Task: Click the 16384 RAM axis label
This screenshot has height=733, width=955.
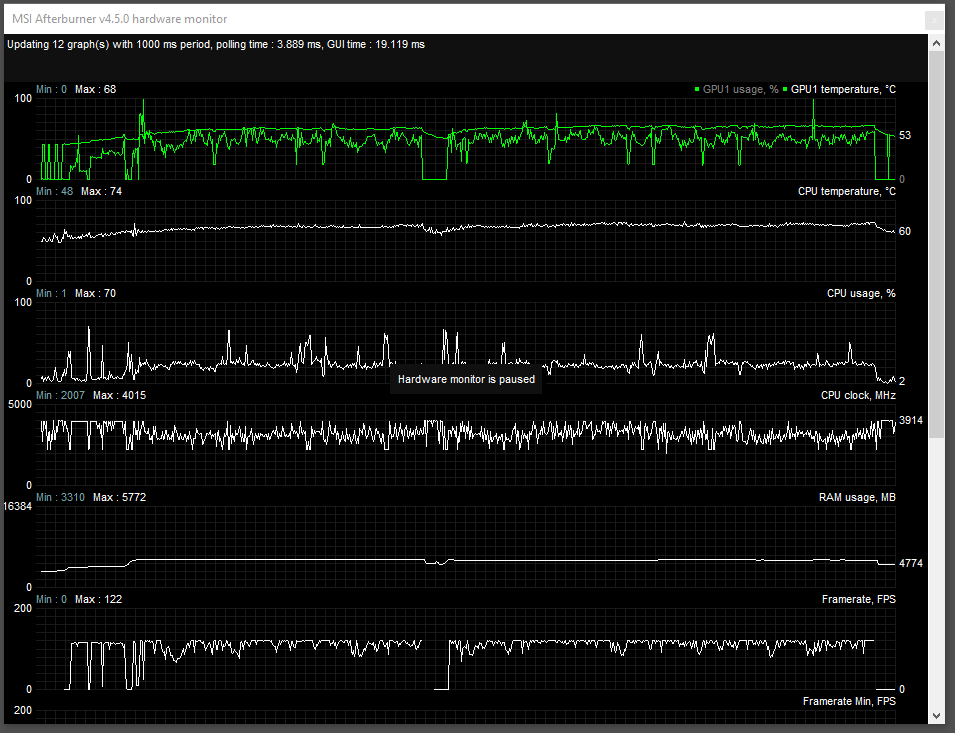Action: click(x=17, y=507)
